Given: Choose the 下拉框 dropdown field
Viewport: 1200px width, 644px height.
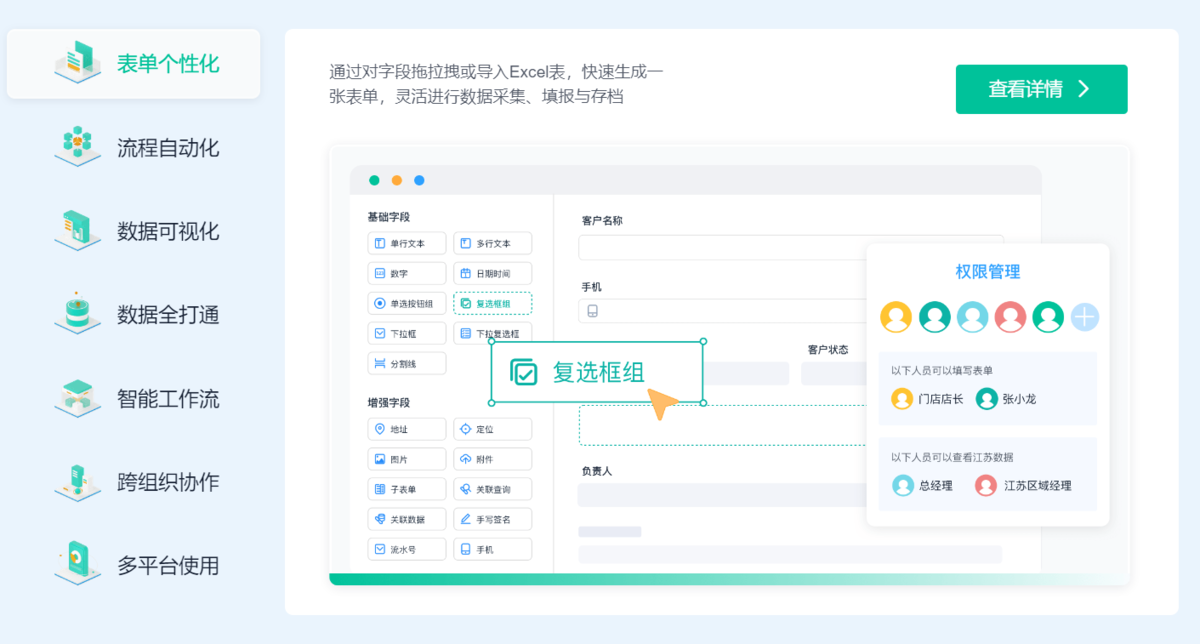Looking at the screenshot, I should tap(406, 333).
